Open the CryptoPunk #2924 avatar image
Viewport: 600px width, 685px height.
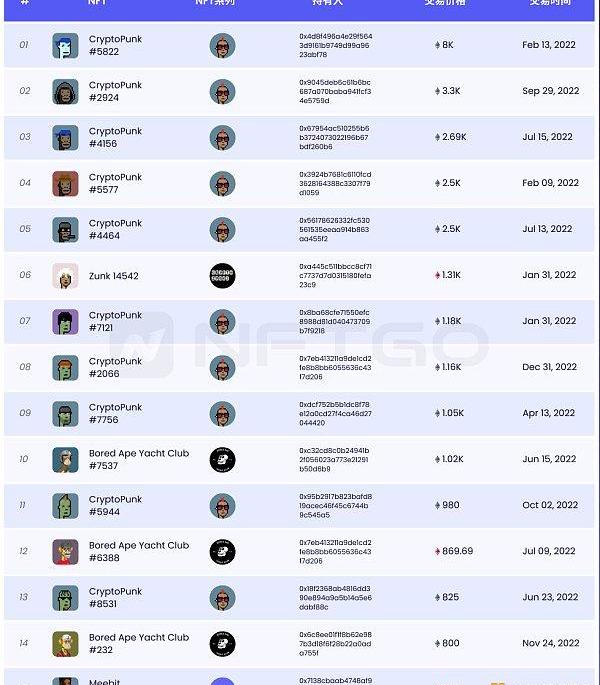click(65, 92)
